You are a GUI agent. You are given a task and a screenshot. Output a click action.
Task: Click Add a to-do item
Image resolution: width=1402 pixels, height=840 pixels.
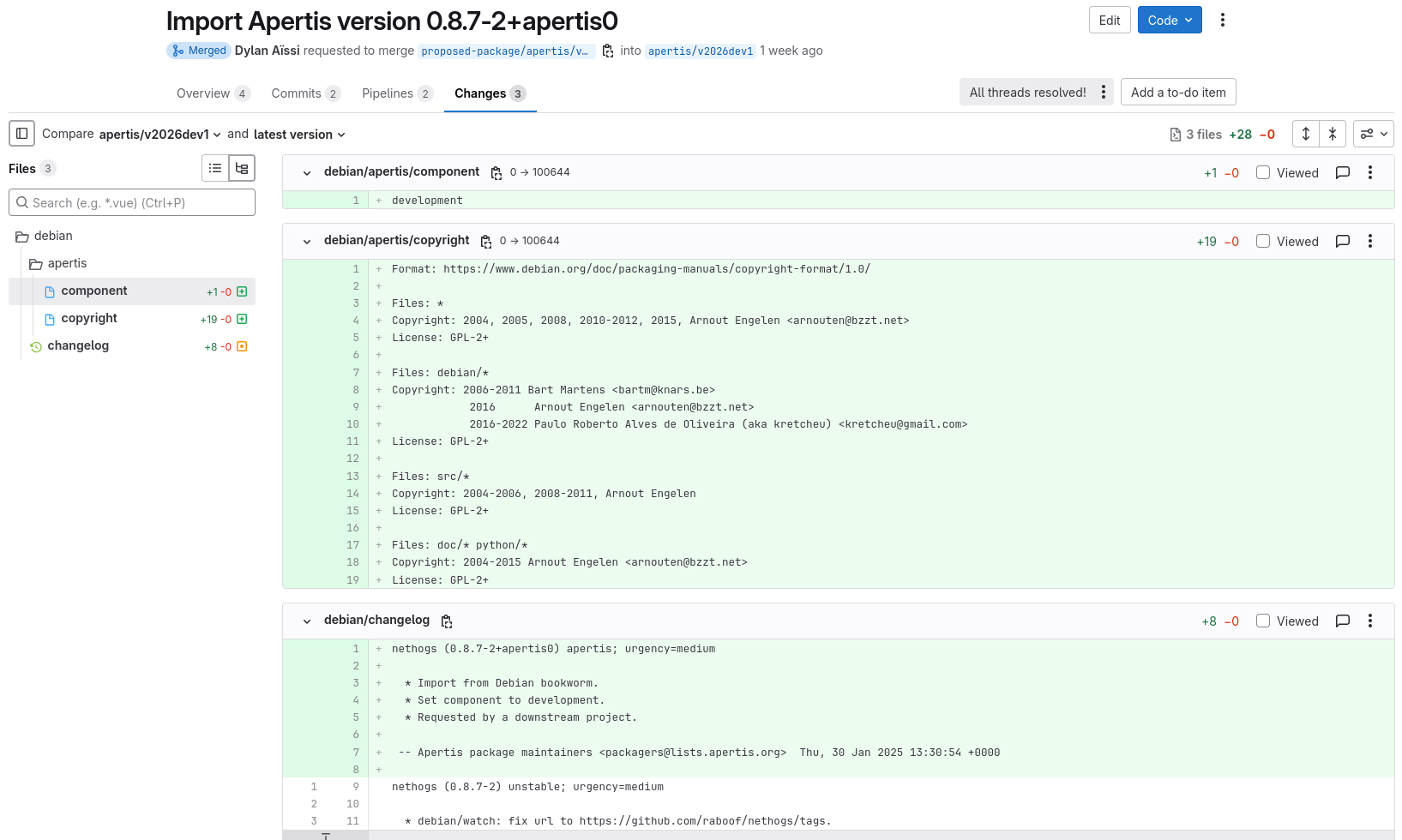1177,93
